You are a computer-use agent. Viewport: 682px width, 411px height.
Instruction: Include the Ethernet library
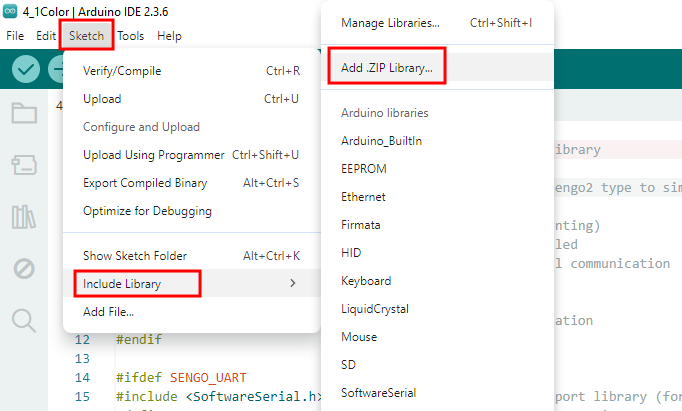(437, 197)
